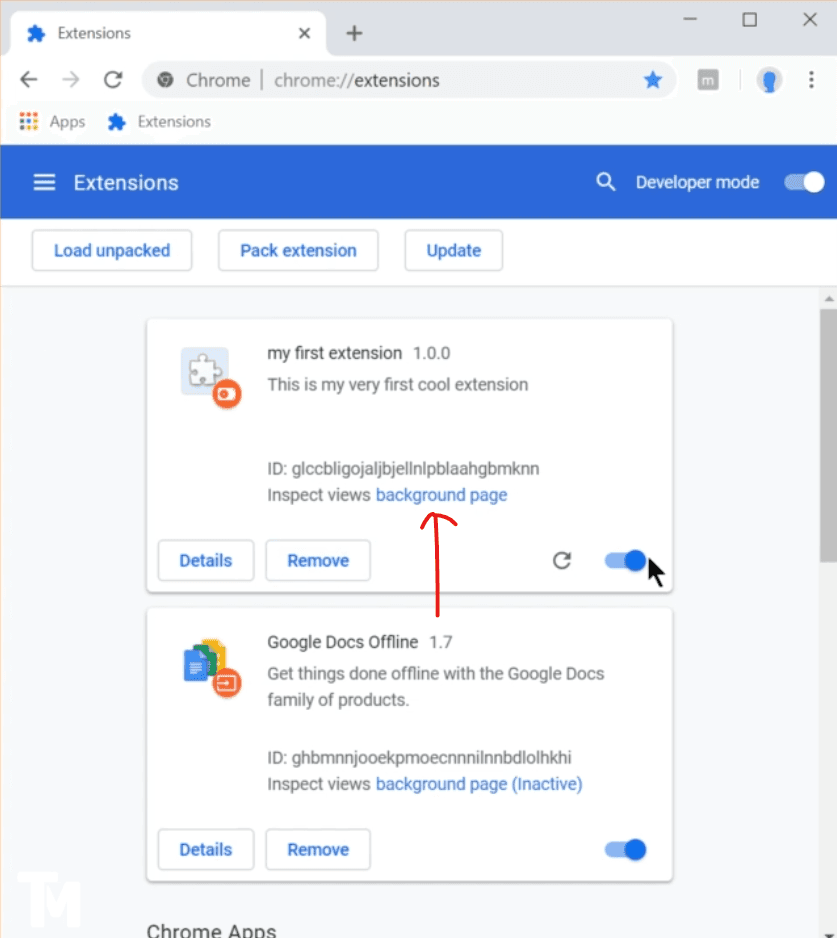Click the vertical scrollbar thumb
Screen dimensions: 837x938
click(829, 436)
